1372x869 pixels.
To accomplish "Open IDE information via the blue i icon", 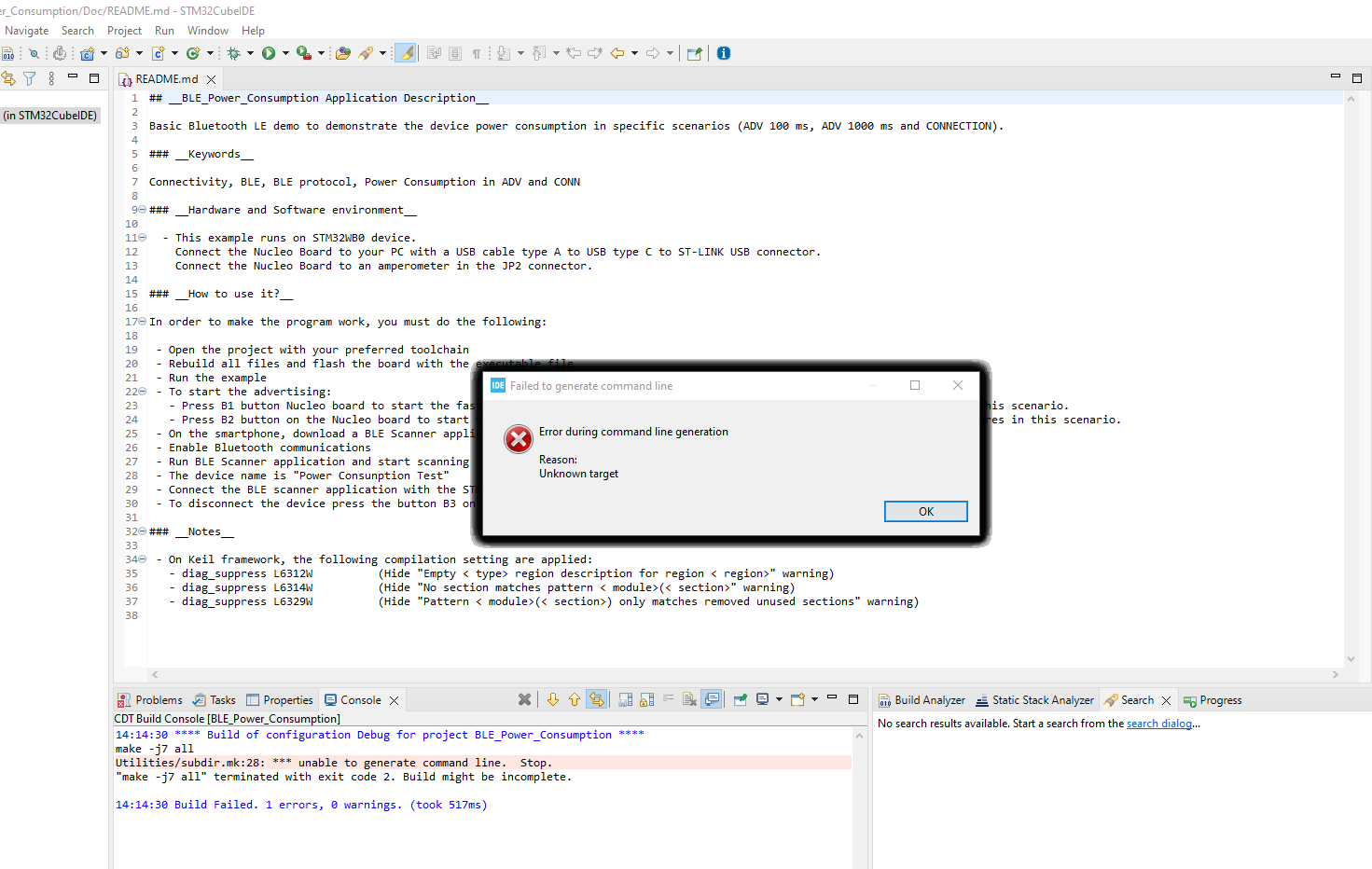I will 723,53.
